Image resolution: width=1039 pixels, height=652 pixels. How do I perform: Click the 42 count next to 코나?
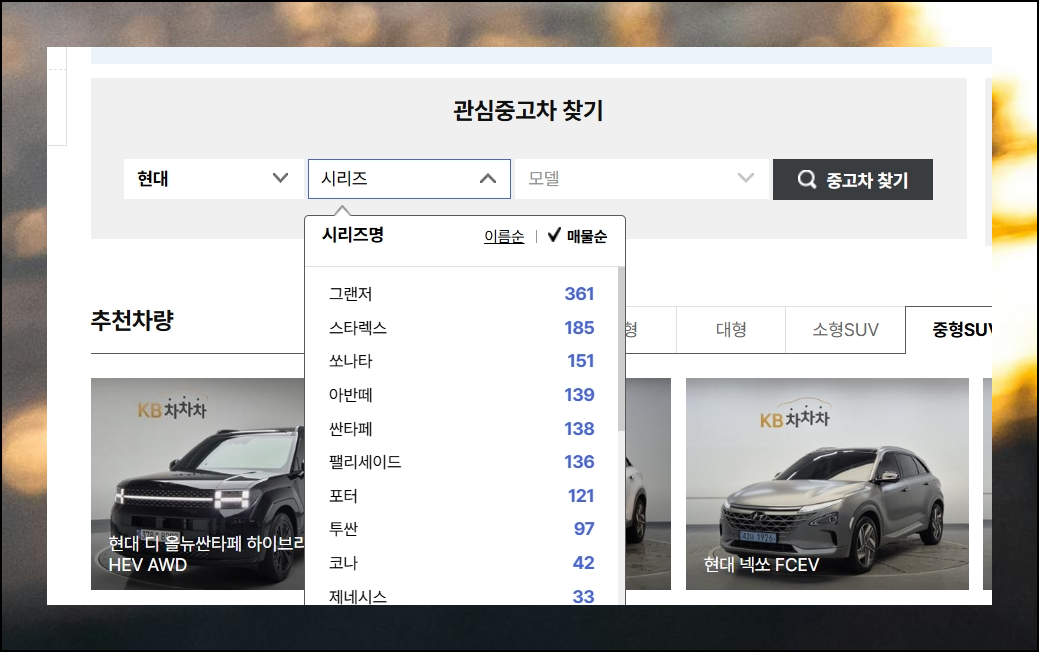583,563
